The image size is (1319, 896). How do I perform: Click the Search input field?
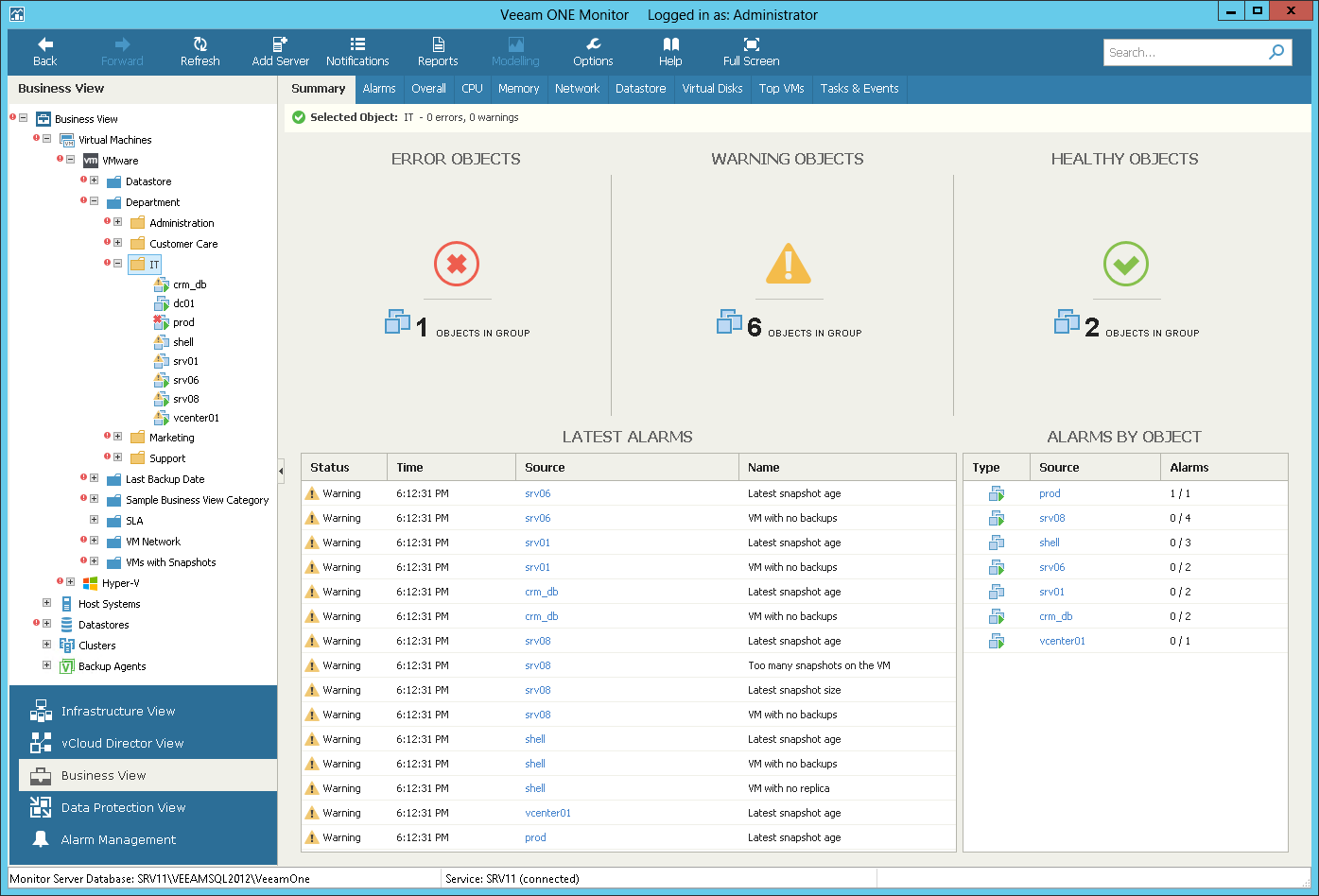click(1185, 53)
